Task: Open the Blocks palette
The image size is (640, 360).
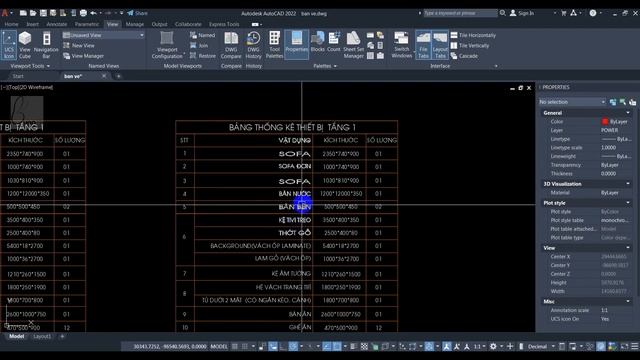Action: tap(318, 43)
